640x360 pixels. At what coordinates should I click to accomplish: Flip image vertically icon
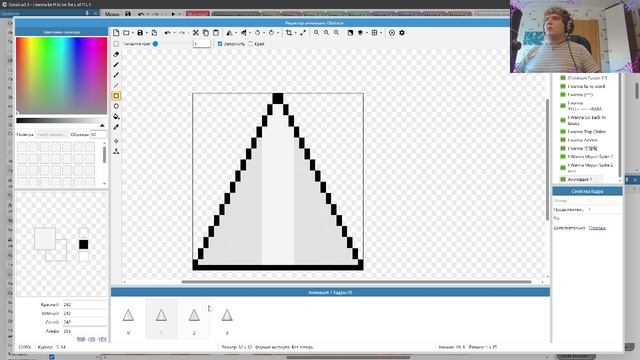(243, 33)
